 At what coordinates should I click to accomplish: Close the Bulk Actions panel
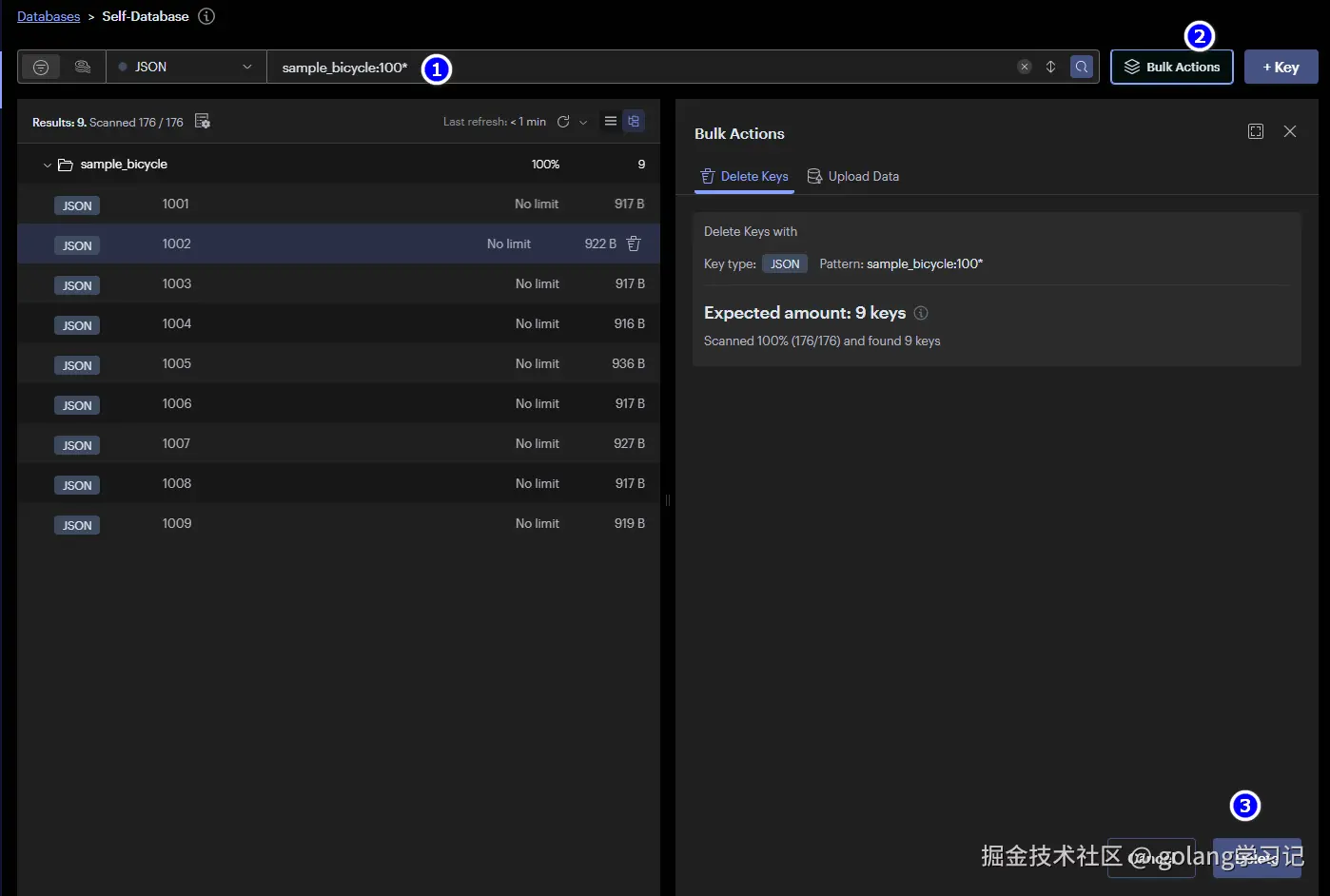click(1290, 131)
